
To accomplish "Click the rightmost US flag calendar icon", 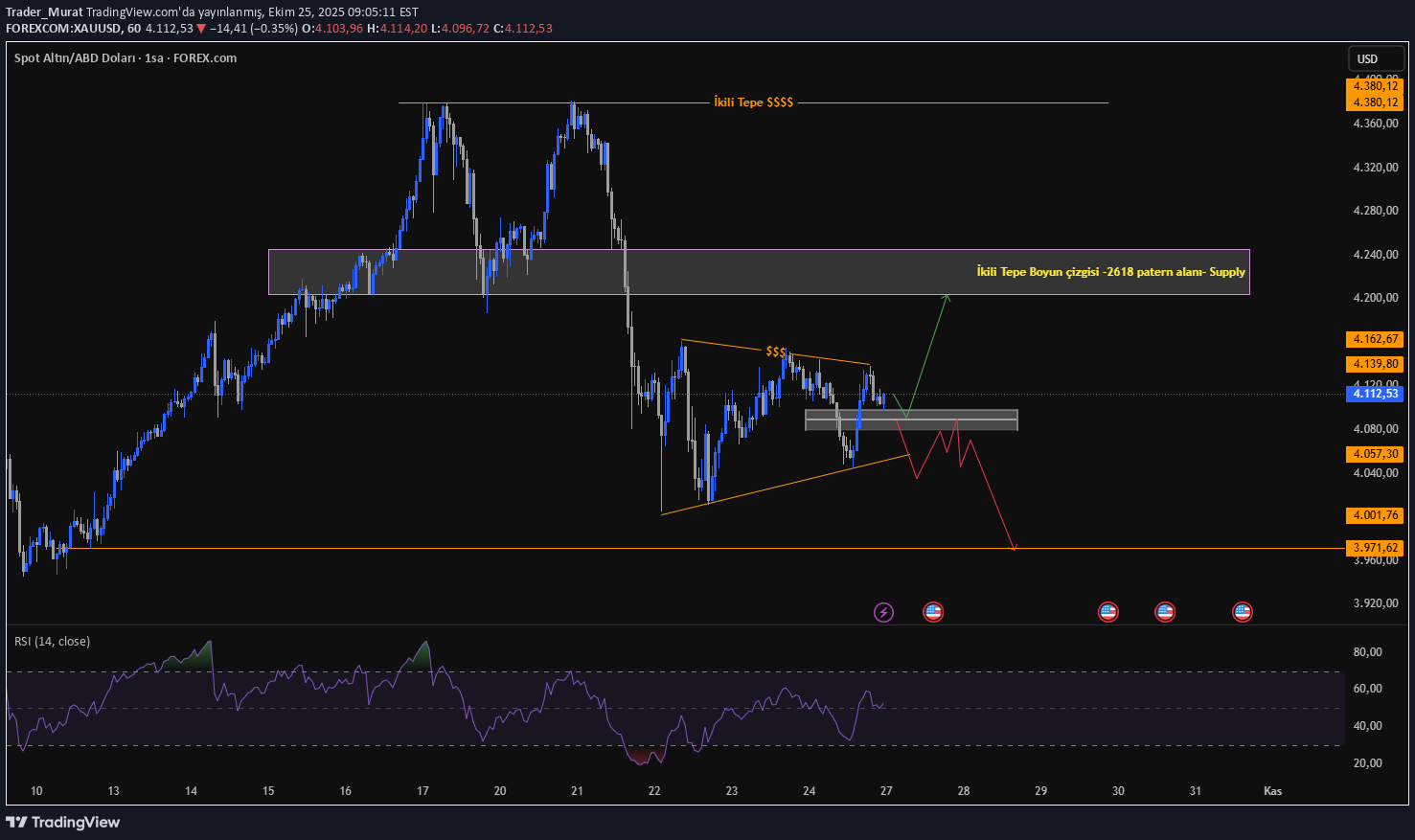I will [1242, 611].
